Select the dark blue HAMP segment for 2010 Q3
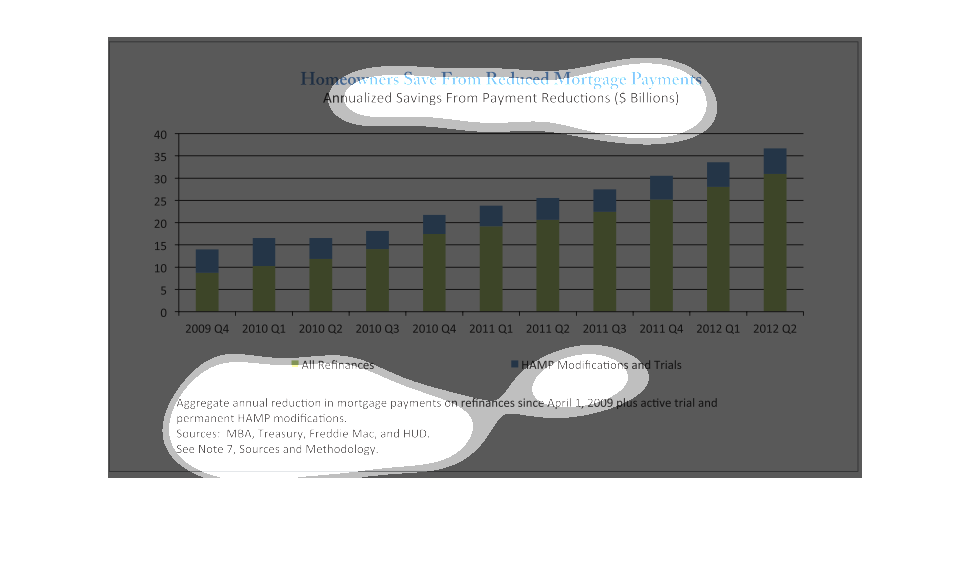This screenshot has width=970, height=572. 377,240
